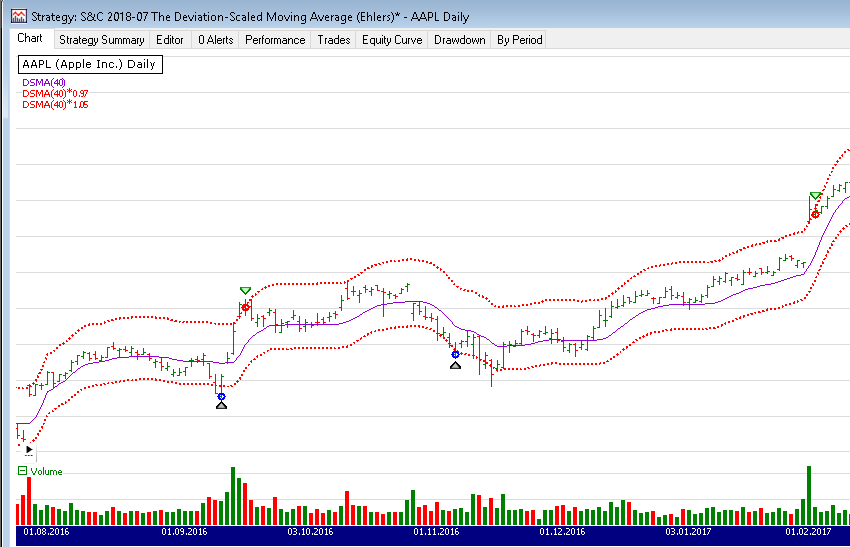Click the blue buy marker near 01.11.2016
Screen dimensions: 850x547
click(x=455, y=354)
